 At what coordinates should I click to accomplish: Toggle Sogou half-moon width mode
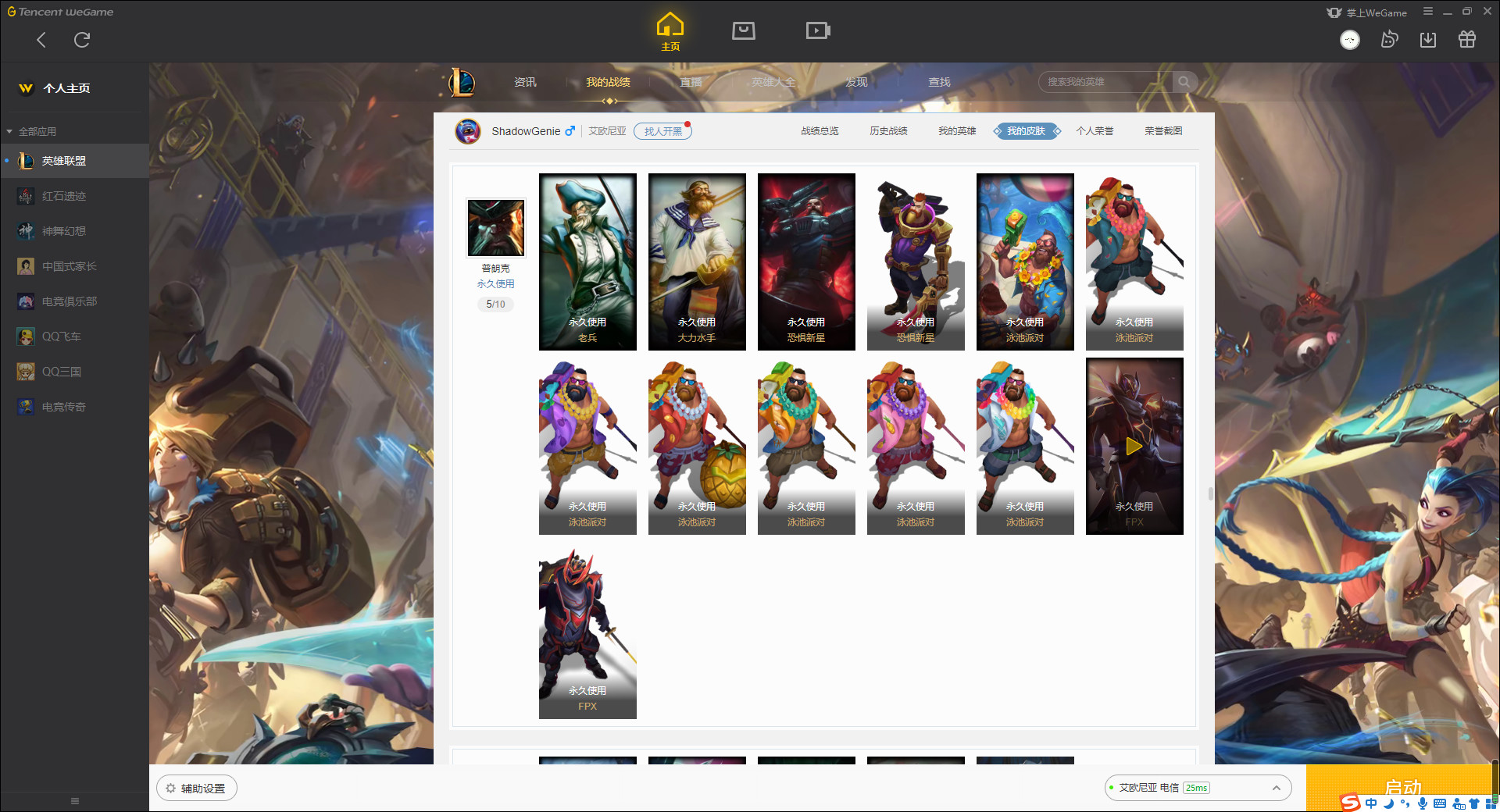click(1388, 803)
